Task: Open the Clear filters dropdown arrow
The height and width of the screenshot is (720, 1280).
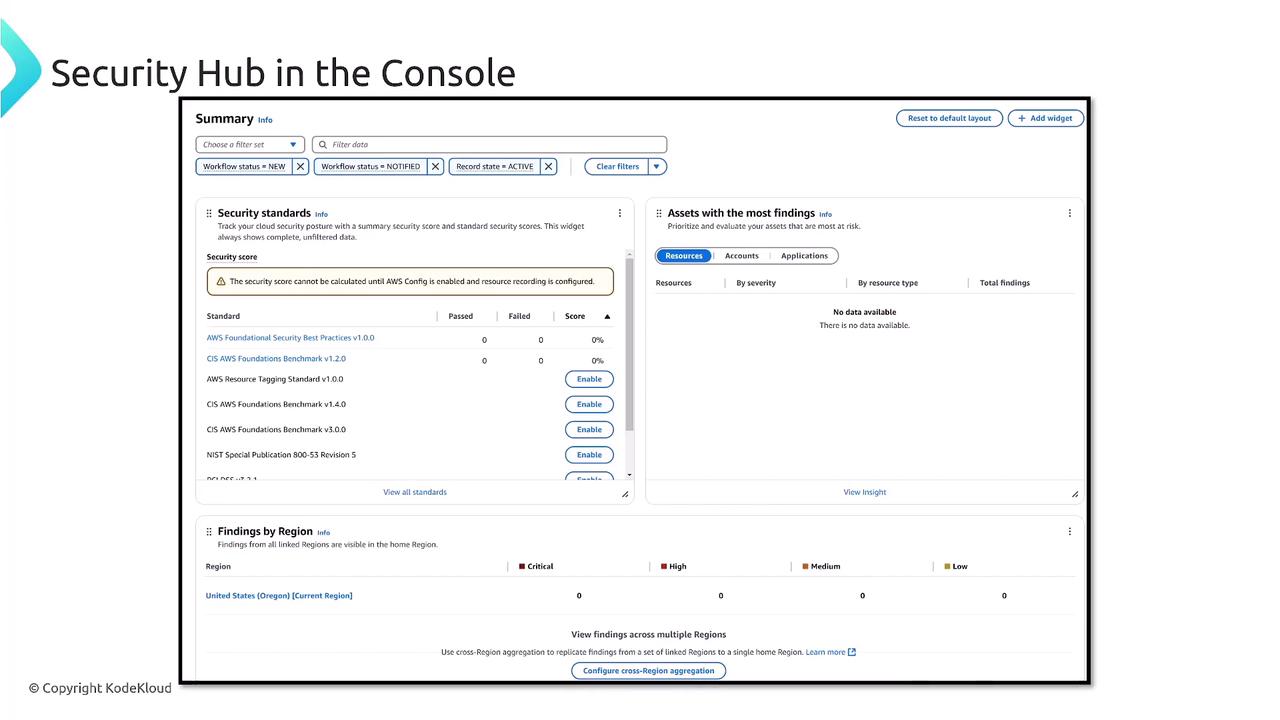Action: [x=657, y=167]
